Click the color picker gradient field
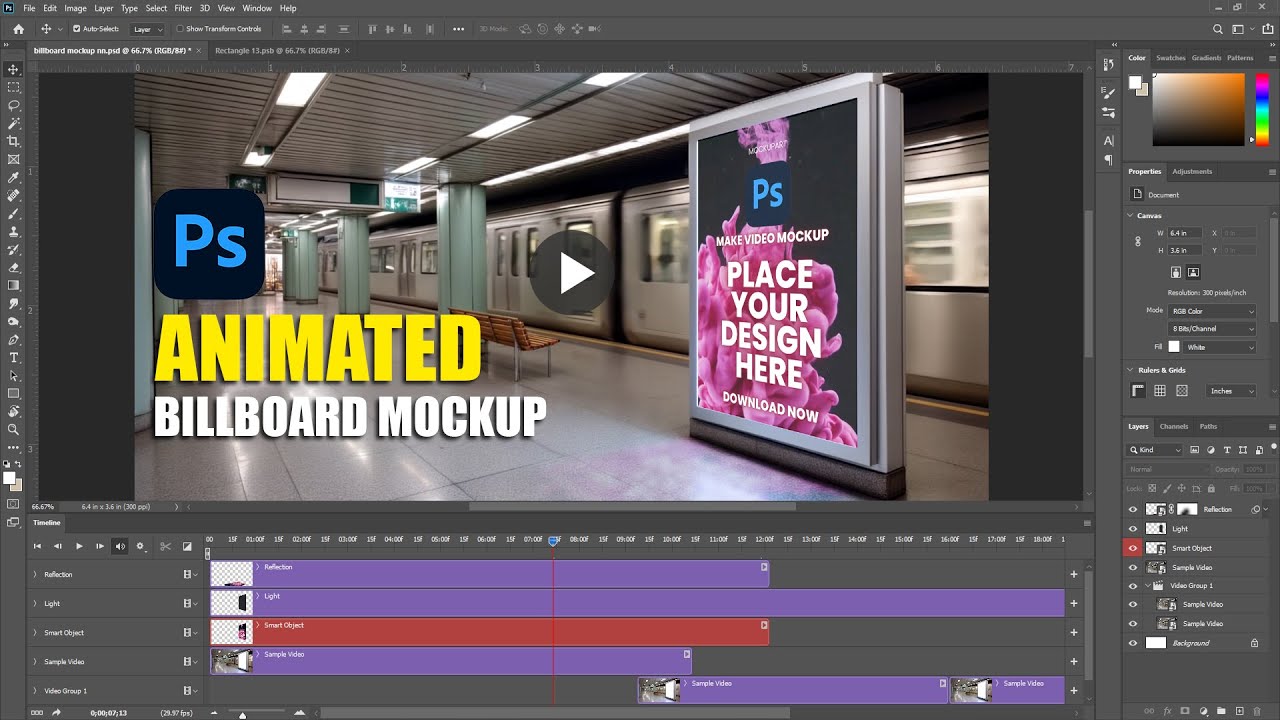Viewport: 1280px width, 720px height. point(1199,110)
